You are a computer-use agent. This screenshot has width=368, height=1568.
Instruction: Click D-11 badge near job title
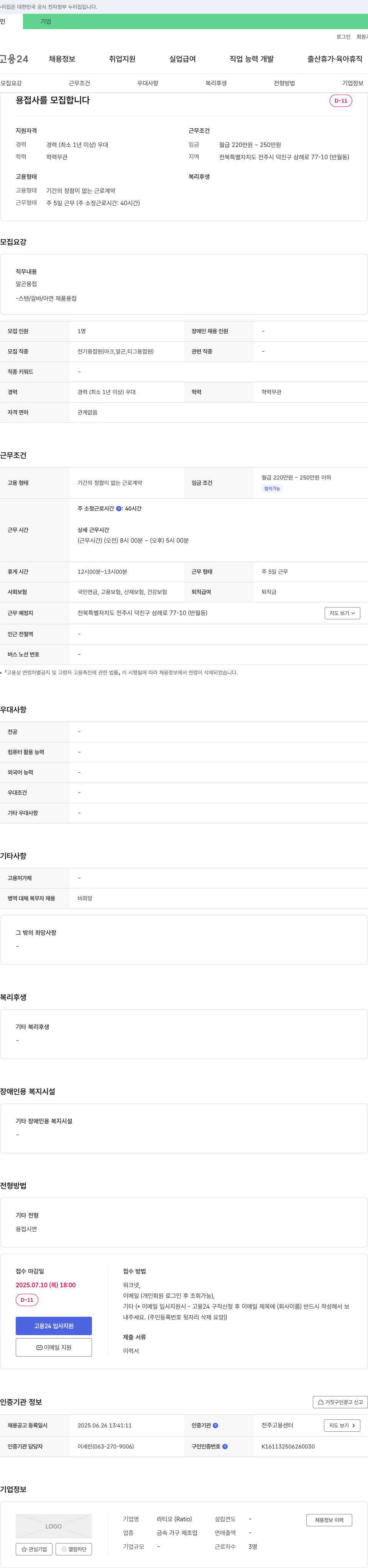[x=340, y=100]
